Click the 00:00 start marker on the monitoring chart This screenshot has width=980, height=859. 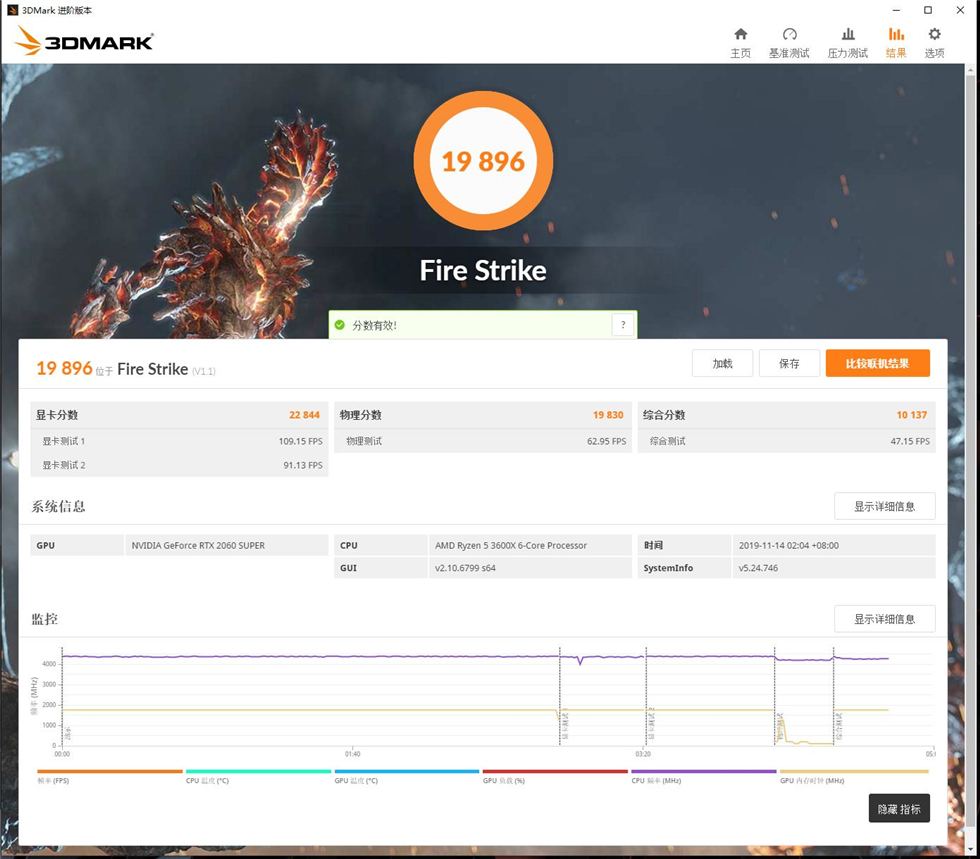62,754
